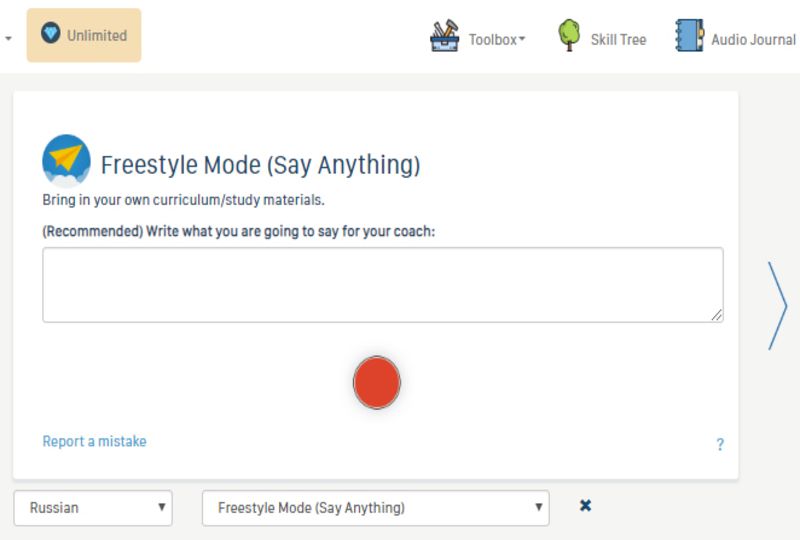The image size is (800, 540).
Task: Click the Audio Journal notebook icon
Action: (690, 36)
